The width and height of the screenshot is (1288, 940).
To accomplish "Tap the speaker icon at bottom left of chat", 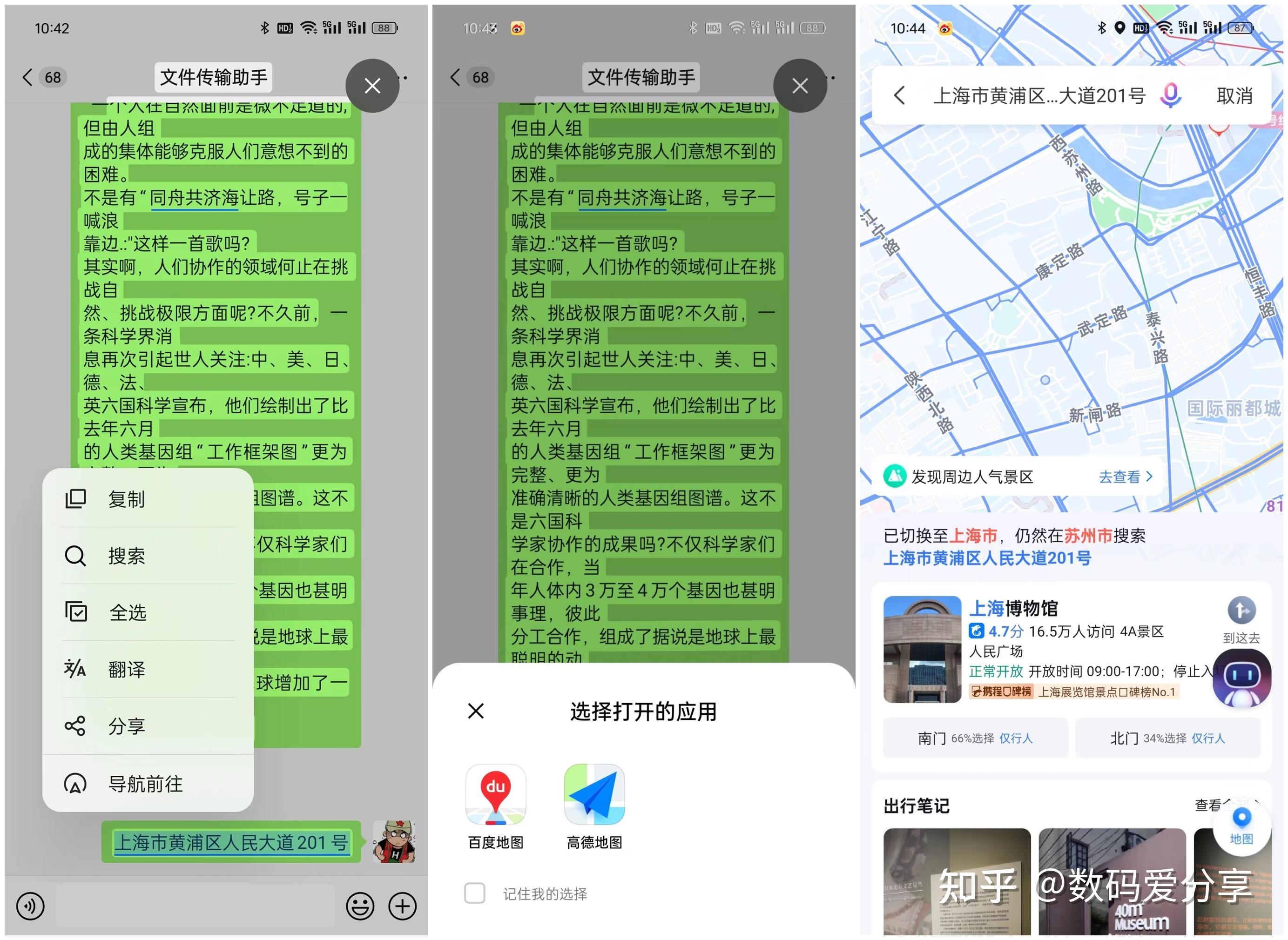I will [30, 906].
